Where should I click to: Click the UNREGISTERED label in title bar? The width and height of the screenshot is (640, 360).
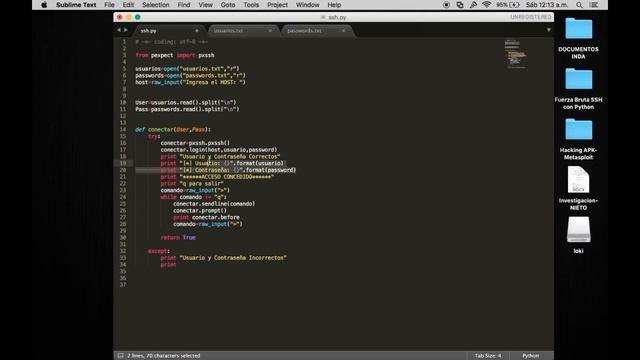click(x=531, y=17)
